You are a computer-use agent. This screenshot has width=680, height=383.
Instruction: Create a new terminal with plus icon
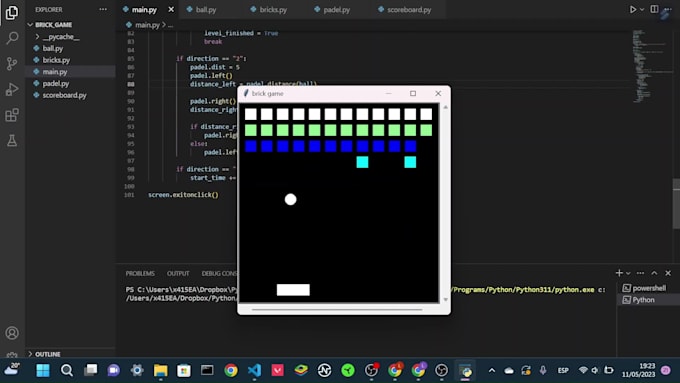(619, 273)
